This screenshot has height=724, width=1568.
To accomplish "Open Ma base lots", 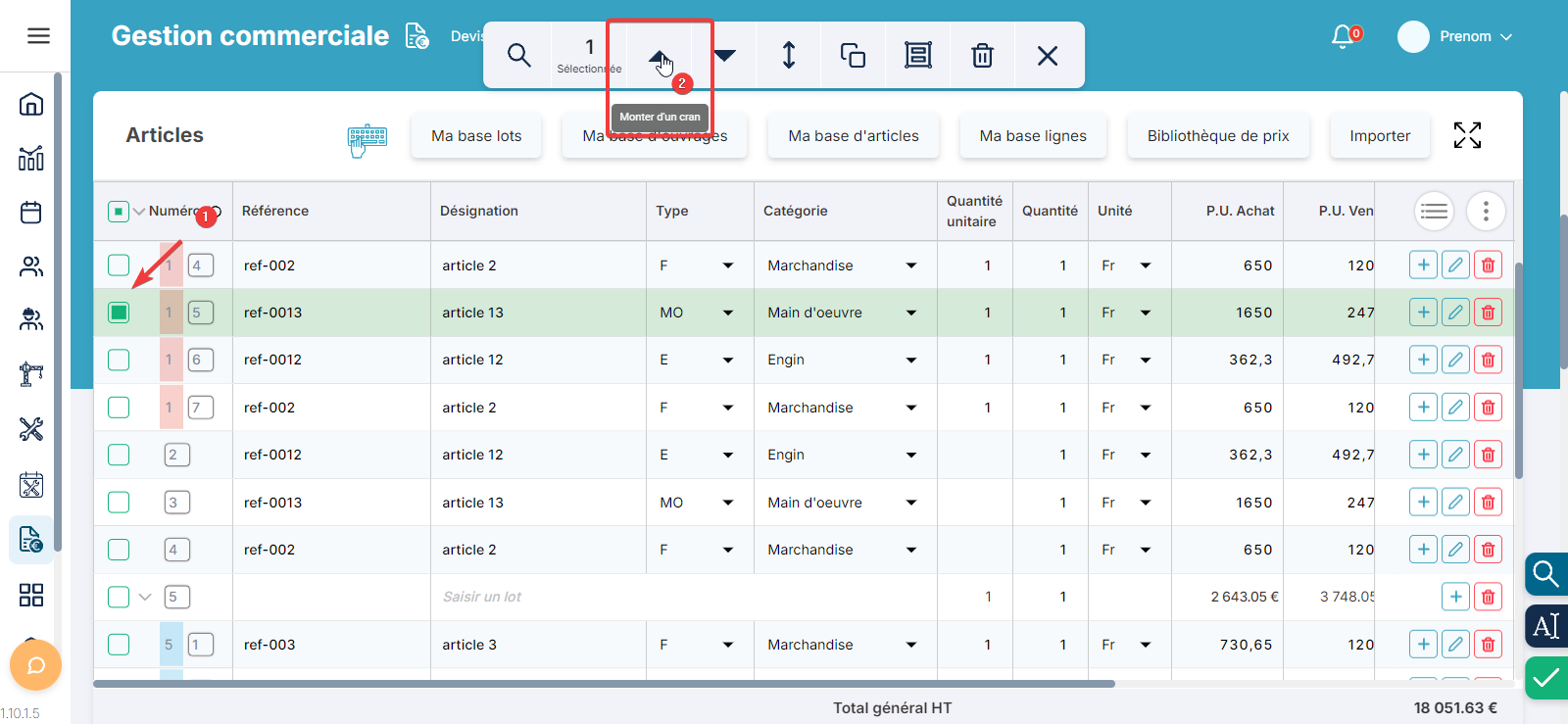I will [x=476, y=136].
